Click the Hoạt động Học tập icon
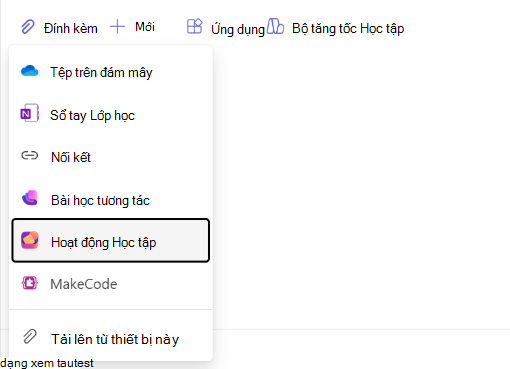The image size is (510, 369). pos(30,240)
